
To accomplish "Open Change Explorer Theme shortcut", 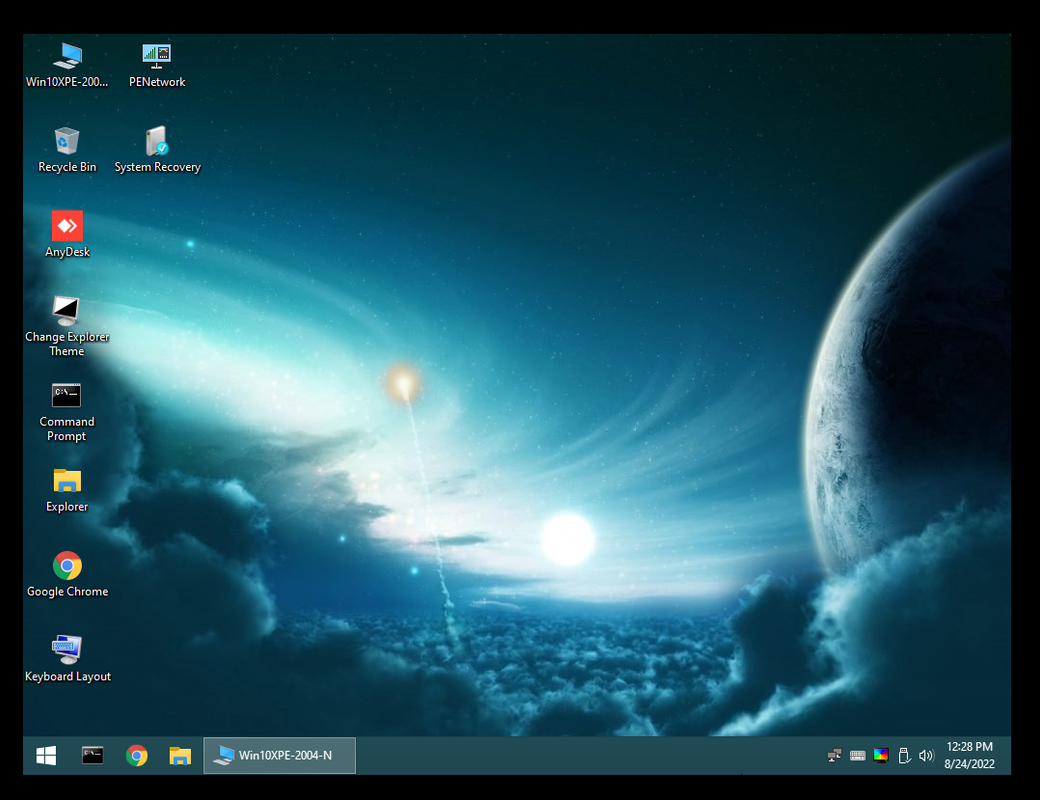I will [x=67, y=326].
